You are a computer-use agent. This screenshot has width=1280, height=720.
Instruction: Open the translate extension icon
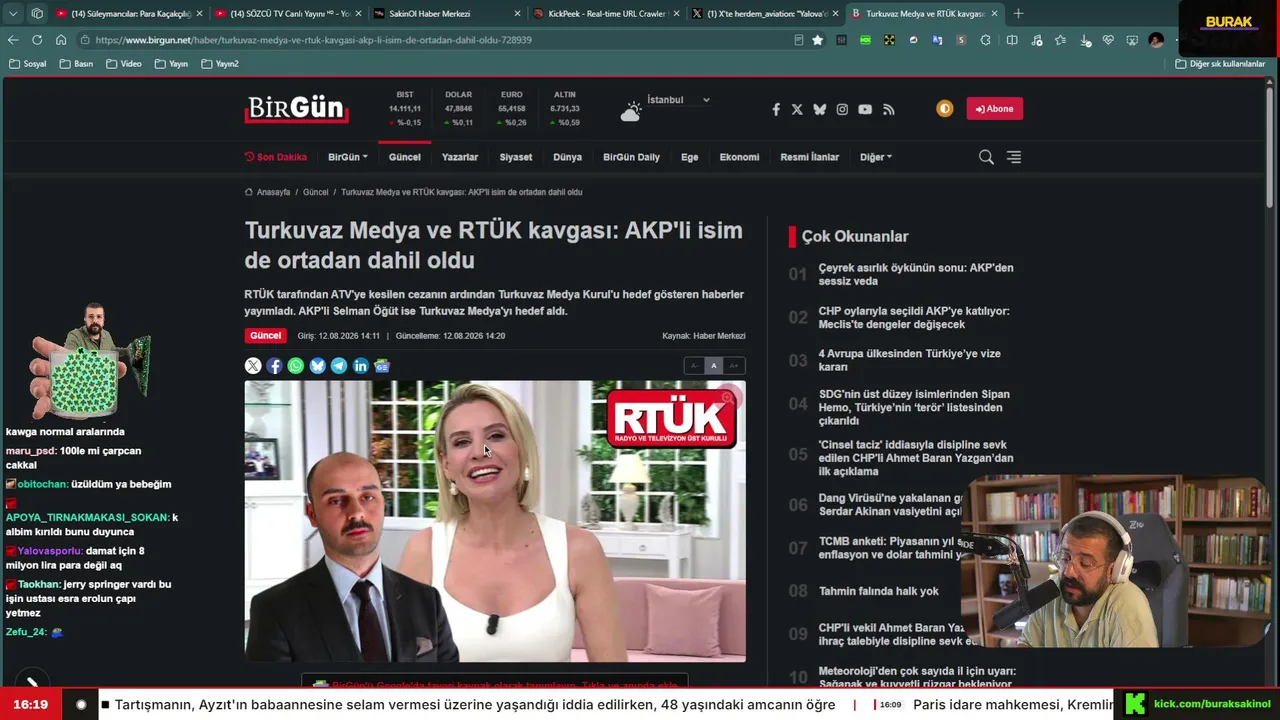pos(937,40)
